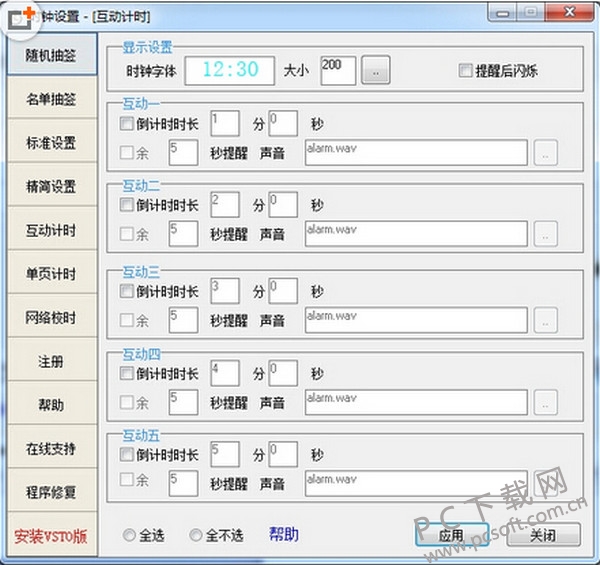Screen dimensions: 600x565
Task: Click the reminder seconds field in 互动二
Action: click(183, 233)
